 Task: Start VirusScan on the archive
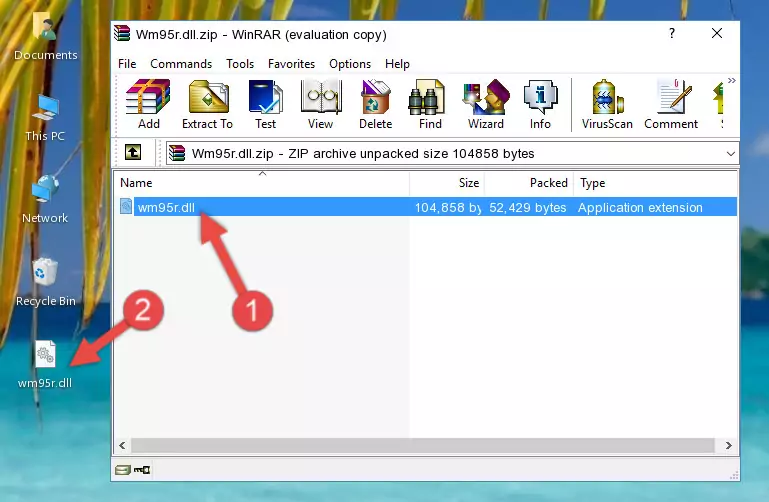[607, 104]
